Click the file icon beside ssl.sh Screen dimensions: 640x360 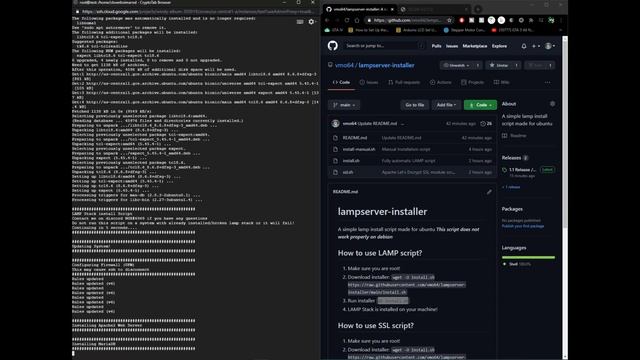click(x=336, y=172)
